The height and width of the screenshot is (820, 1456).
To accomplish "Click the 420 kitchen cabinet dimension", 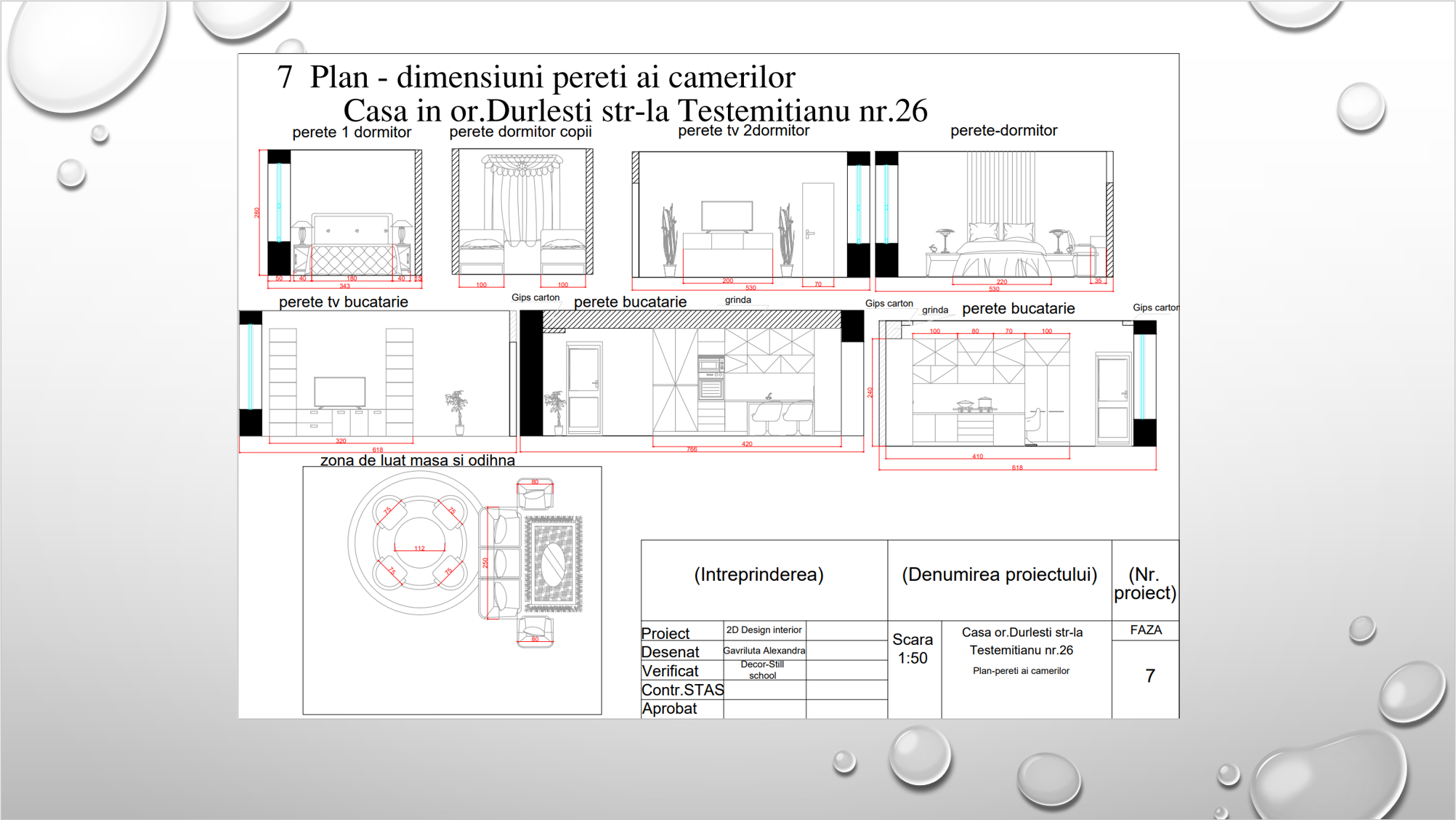I will (747, 443).
